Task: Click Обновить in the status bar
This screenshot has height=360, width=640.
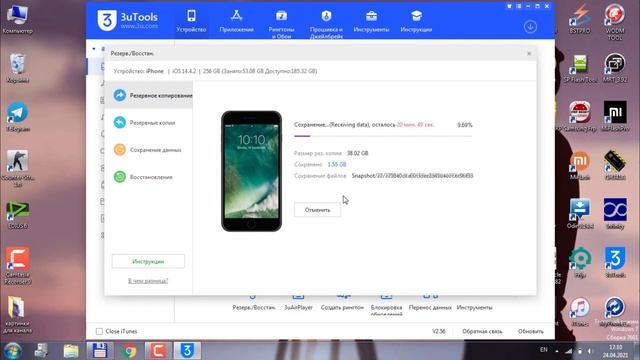Action: coord(531,331)
